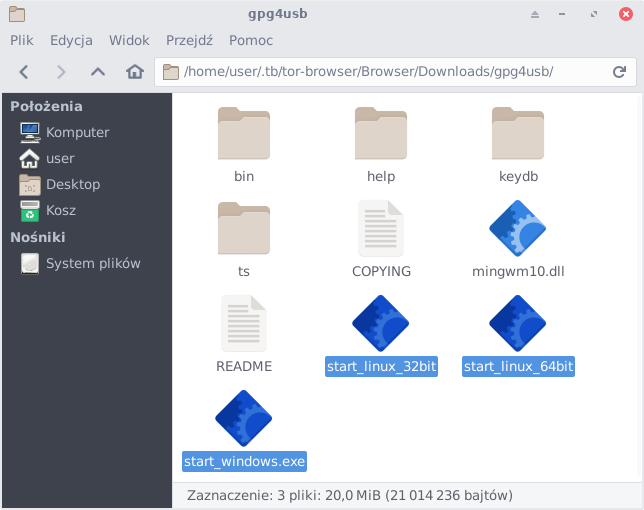Open the help folder
The width and height of the screenshot is (644, 510).
381,134
